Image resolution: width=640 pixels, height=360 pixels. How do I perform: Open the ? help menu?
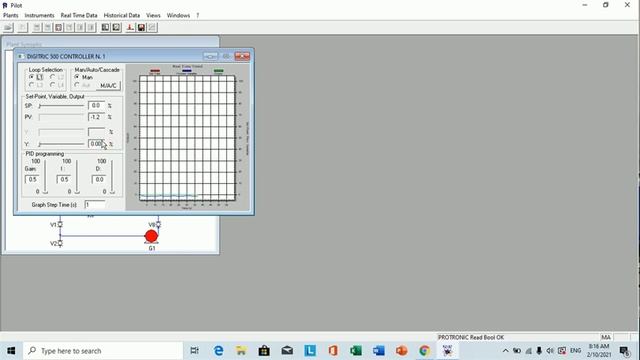[198, 15]
